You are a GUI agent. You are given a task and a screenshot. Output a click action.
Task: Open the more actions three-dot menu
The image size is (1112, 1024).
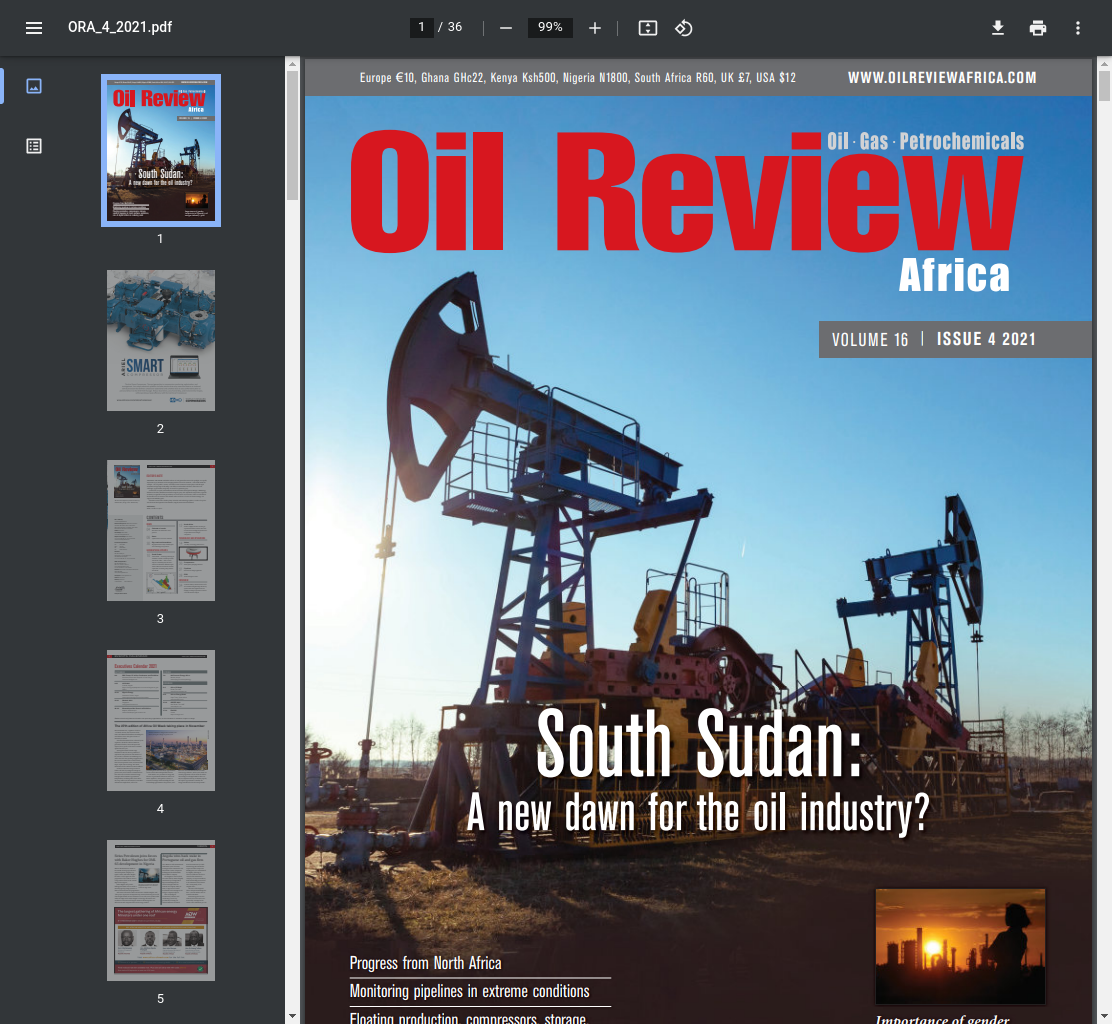pyautogui.click(x=1078, y=28)
